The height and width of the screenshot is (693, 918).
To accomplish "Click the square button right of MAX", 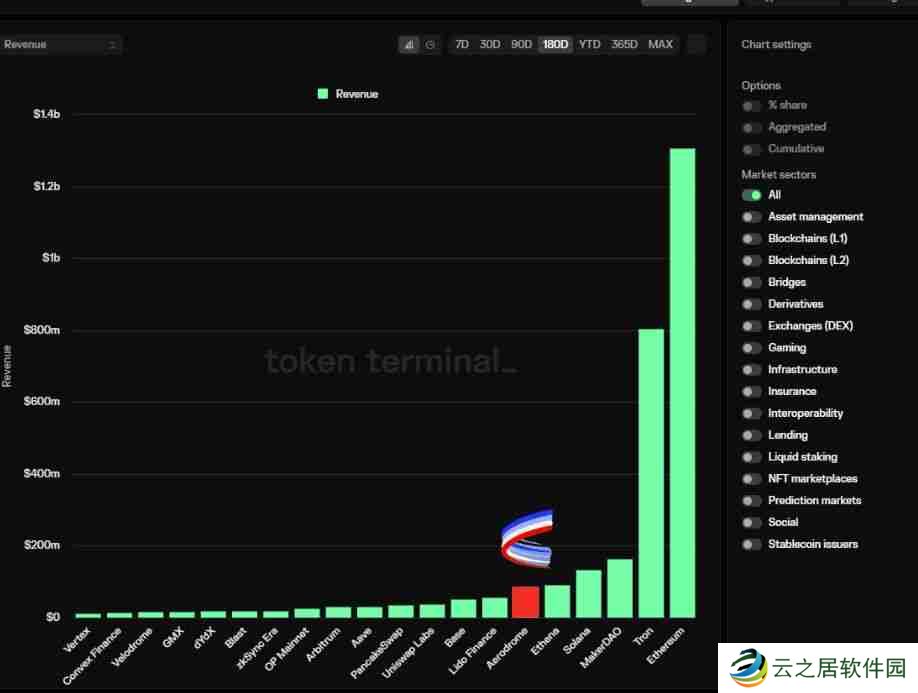I will (697, 45).
